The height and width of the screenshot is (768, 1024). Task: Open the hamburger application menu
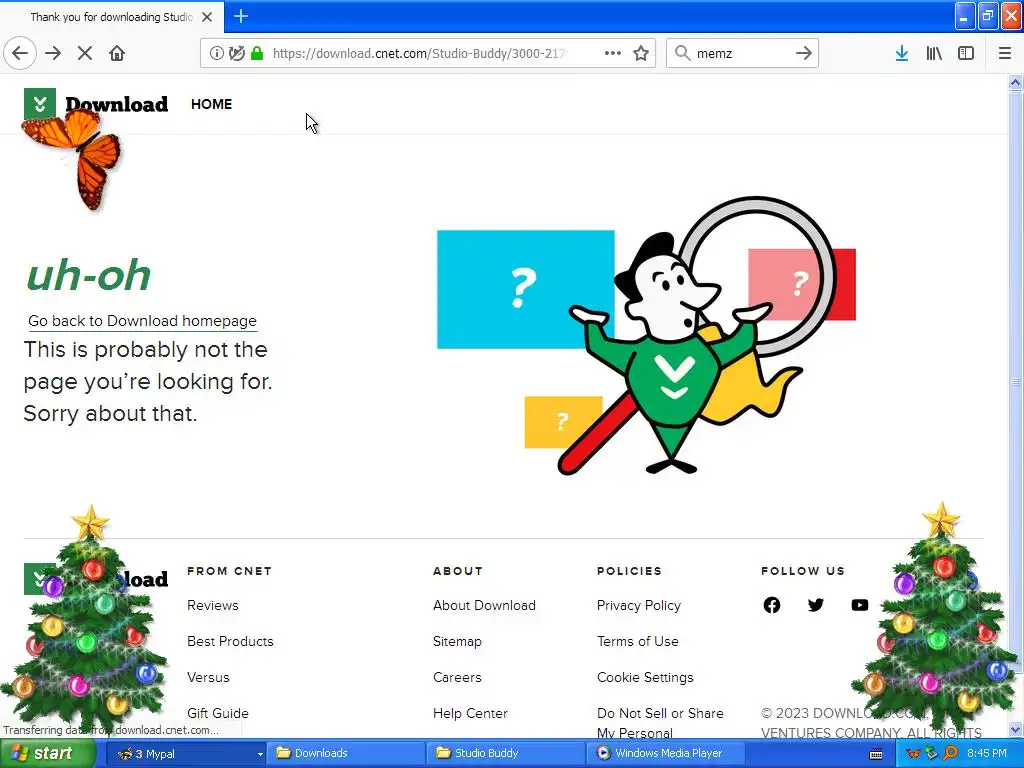coord(1005,53)
